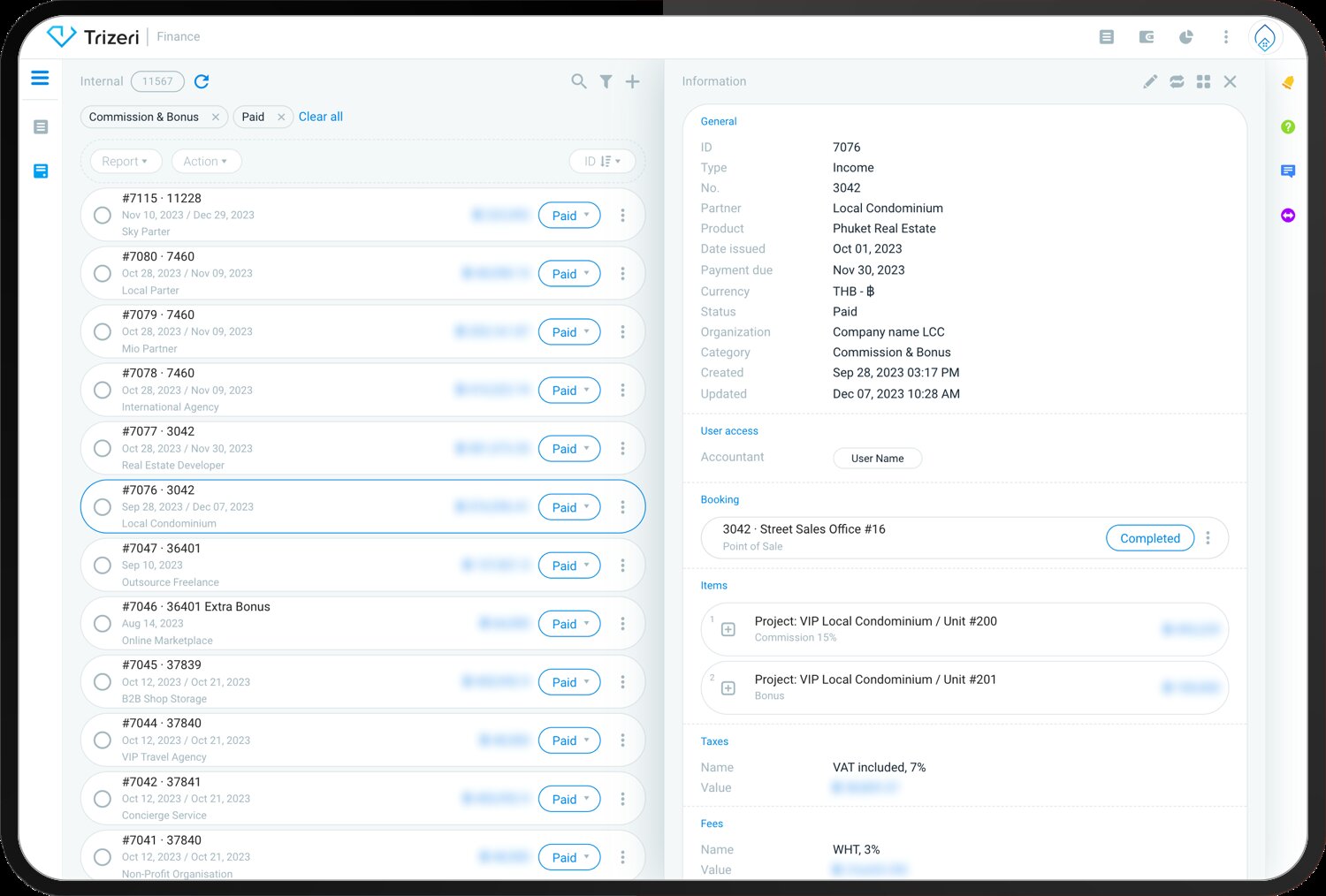Click the filter funnel icon
This screenshot has width=1326, height=896.
point(606,81)
